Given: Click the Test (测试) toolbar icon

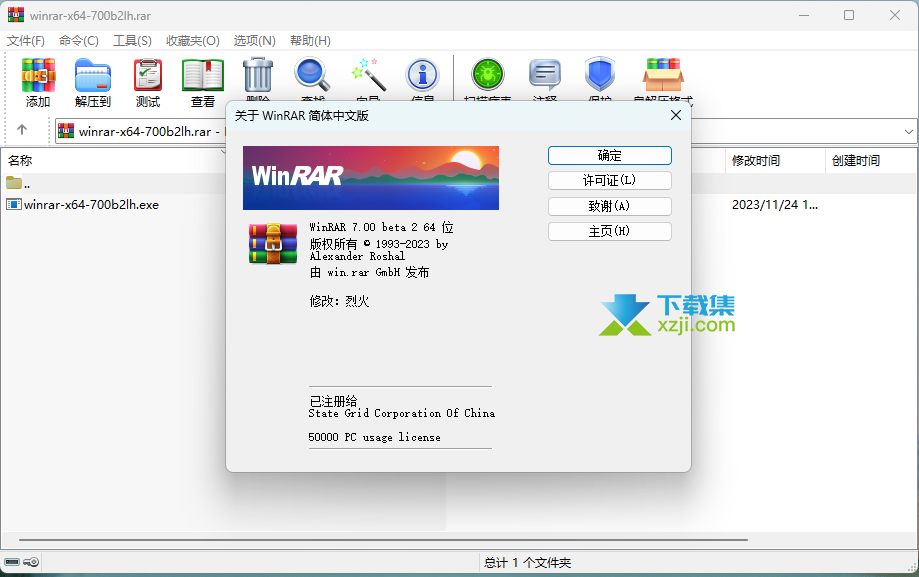Looking at the screenshot, I should click(x=148, y=75).
